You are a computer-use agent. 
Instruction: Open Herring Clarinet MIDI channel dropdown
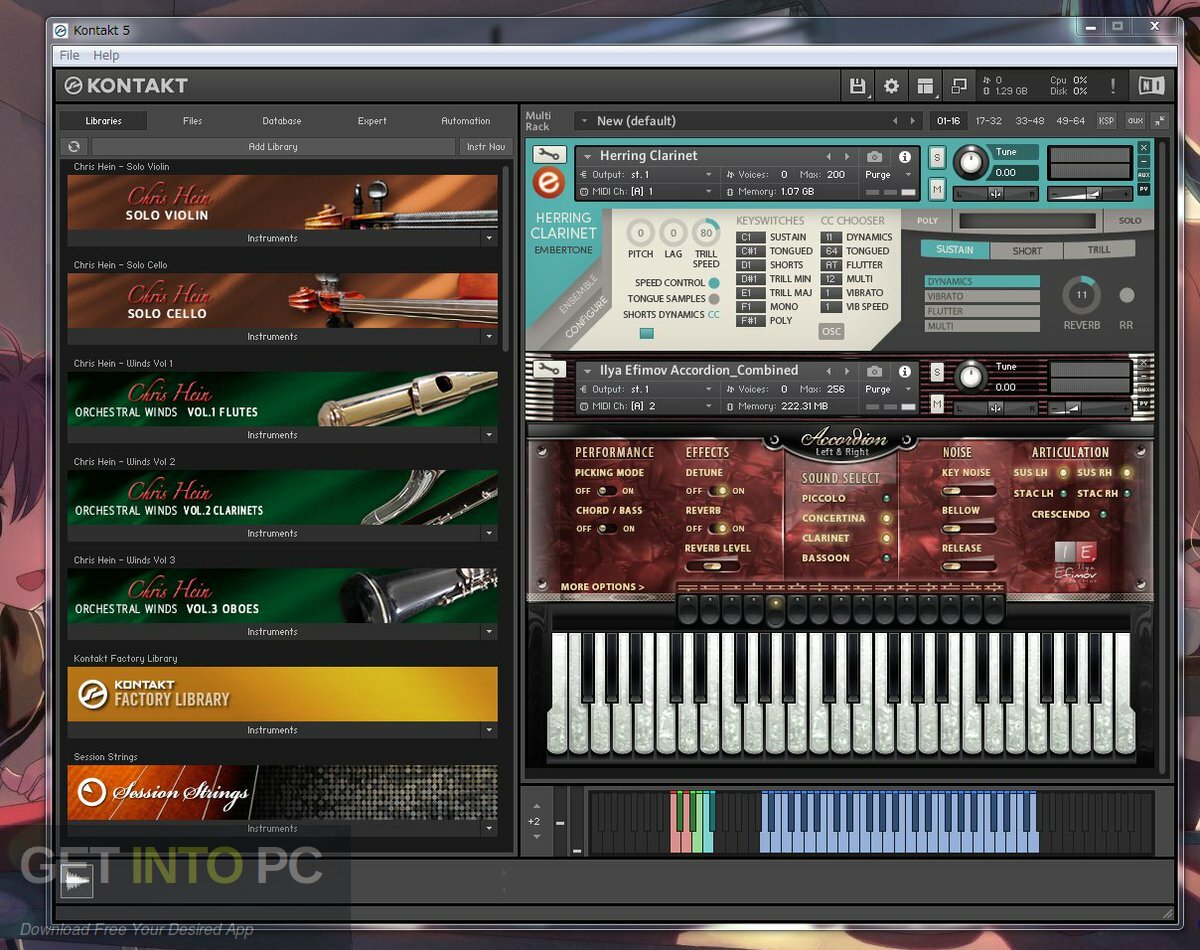[708, 191]
